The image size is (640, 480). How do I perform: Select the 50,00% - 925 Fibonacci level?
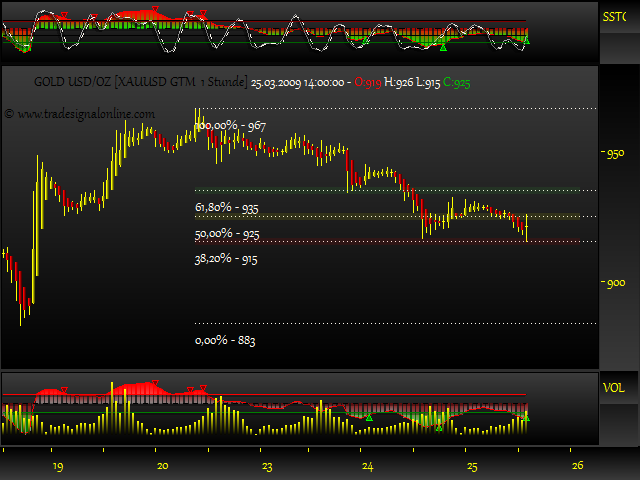pos(227,233)
